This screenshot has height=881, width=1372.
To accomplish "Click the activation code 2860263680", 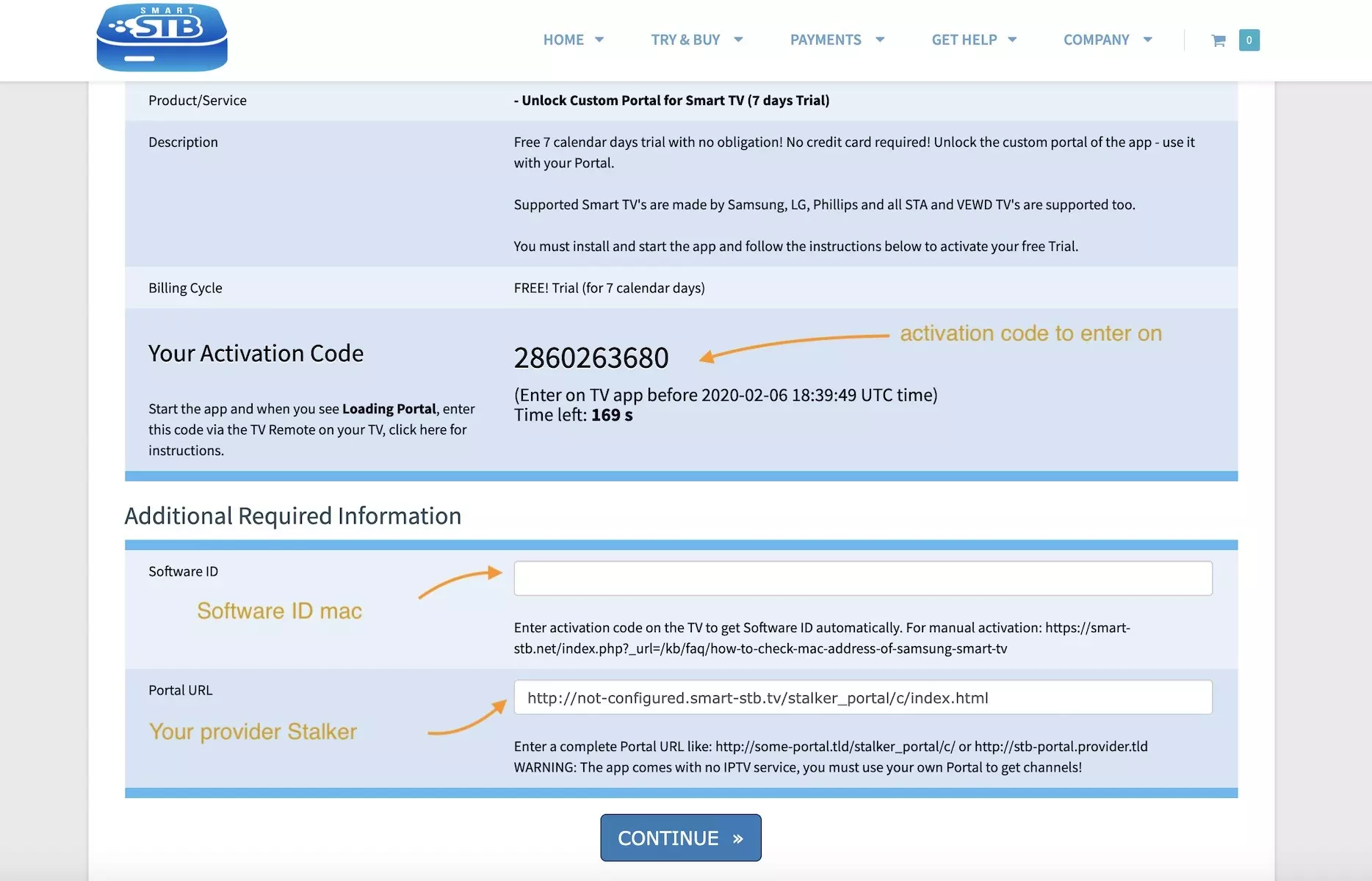I will pyautogui.click(x=591, y=358).
